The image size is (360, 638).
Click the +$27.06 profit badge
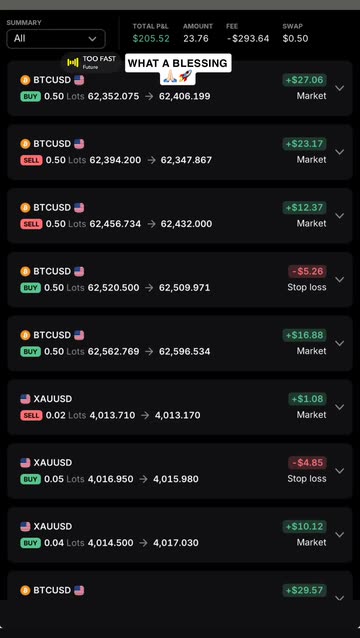[305, 80]
